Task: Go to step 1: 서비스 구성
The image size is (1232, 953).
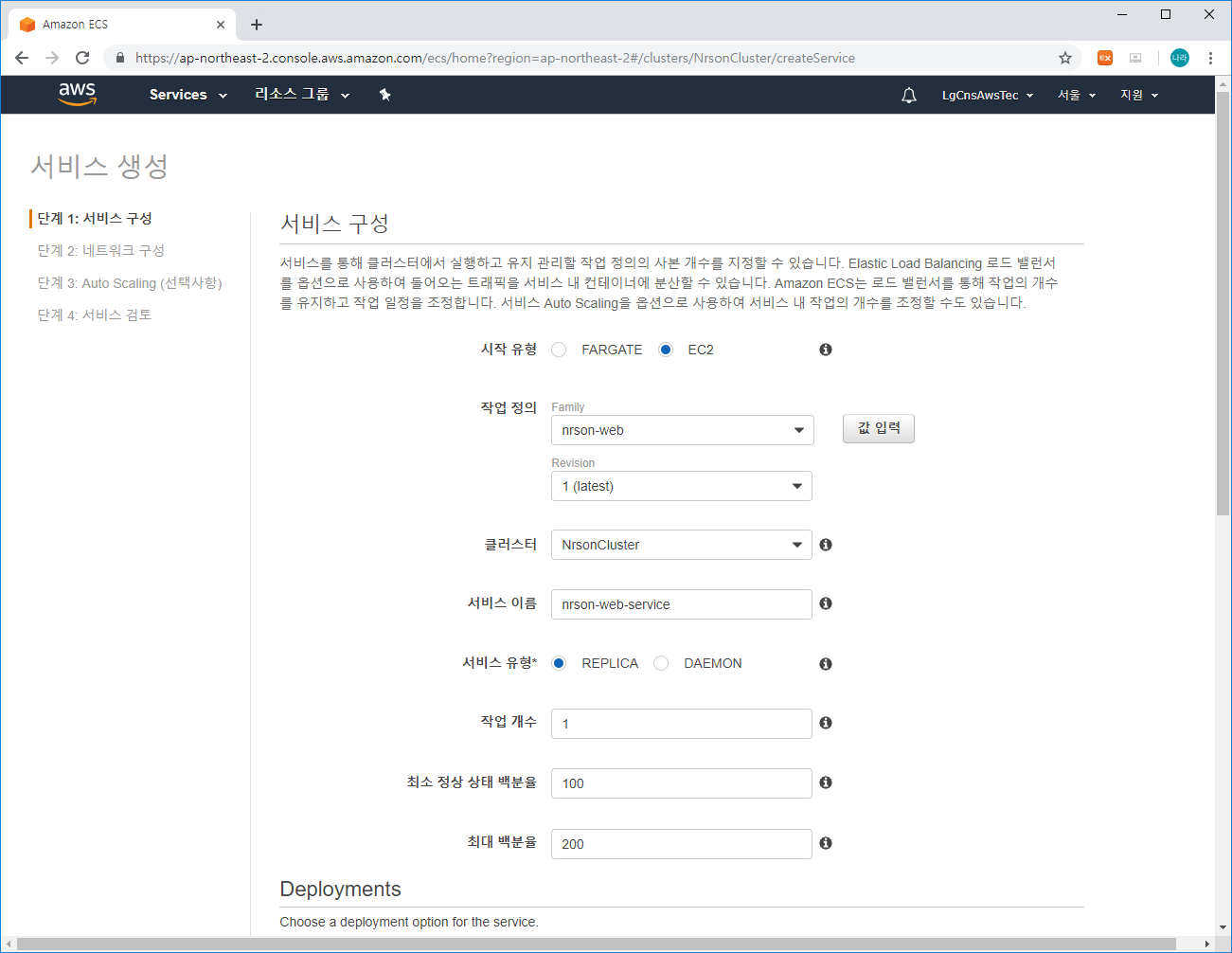Action: tap(95, 219)
